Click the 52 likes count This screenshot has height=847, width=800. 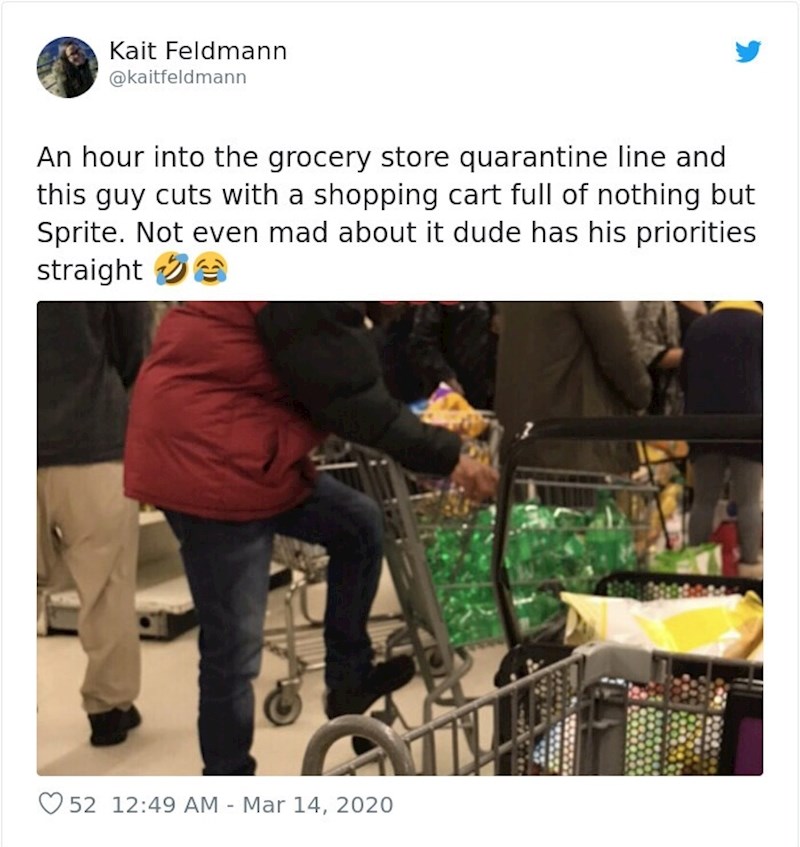point(83,804)
